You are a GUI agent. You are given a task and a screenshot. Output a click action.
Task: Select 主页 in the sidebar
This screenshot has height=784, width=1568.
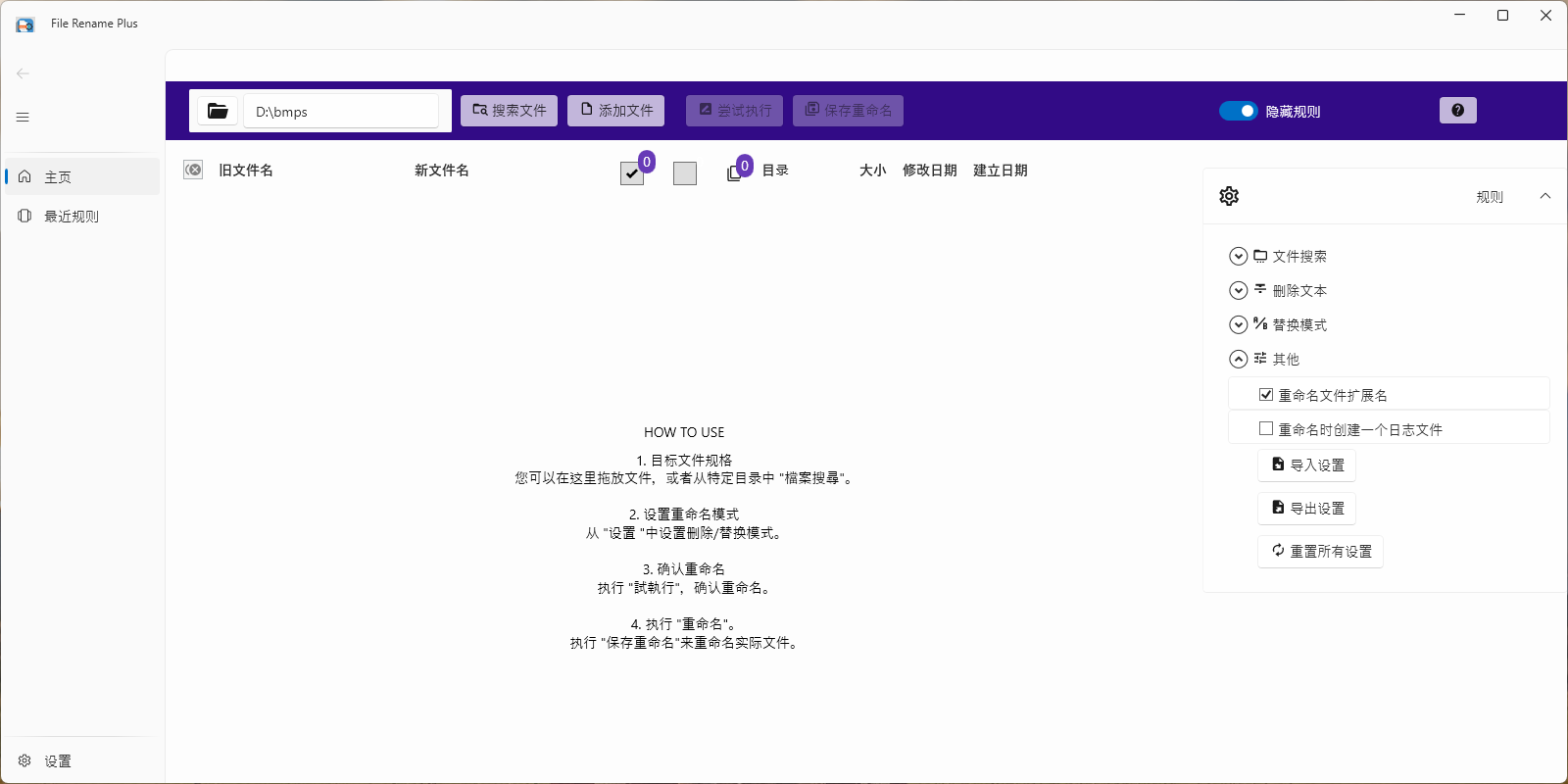point(59,177)
